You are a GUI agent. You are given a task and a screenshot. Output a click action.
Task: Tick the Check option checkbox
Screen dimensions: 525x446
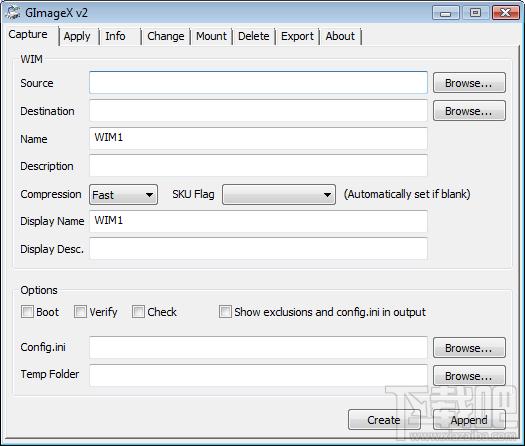[138, 311]
